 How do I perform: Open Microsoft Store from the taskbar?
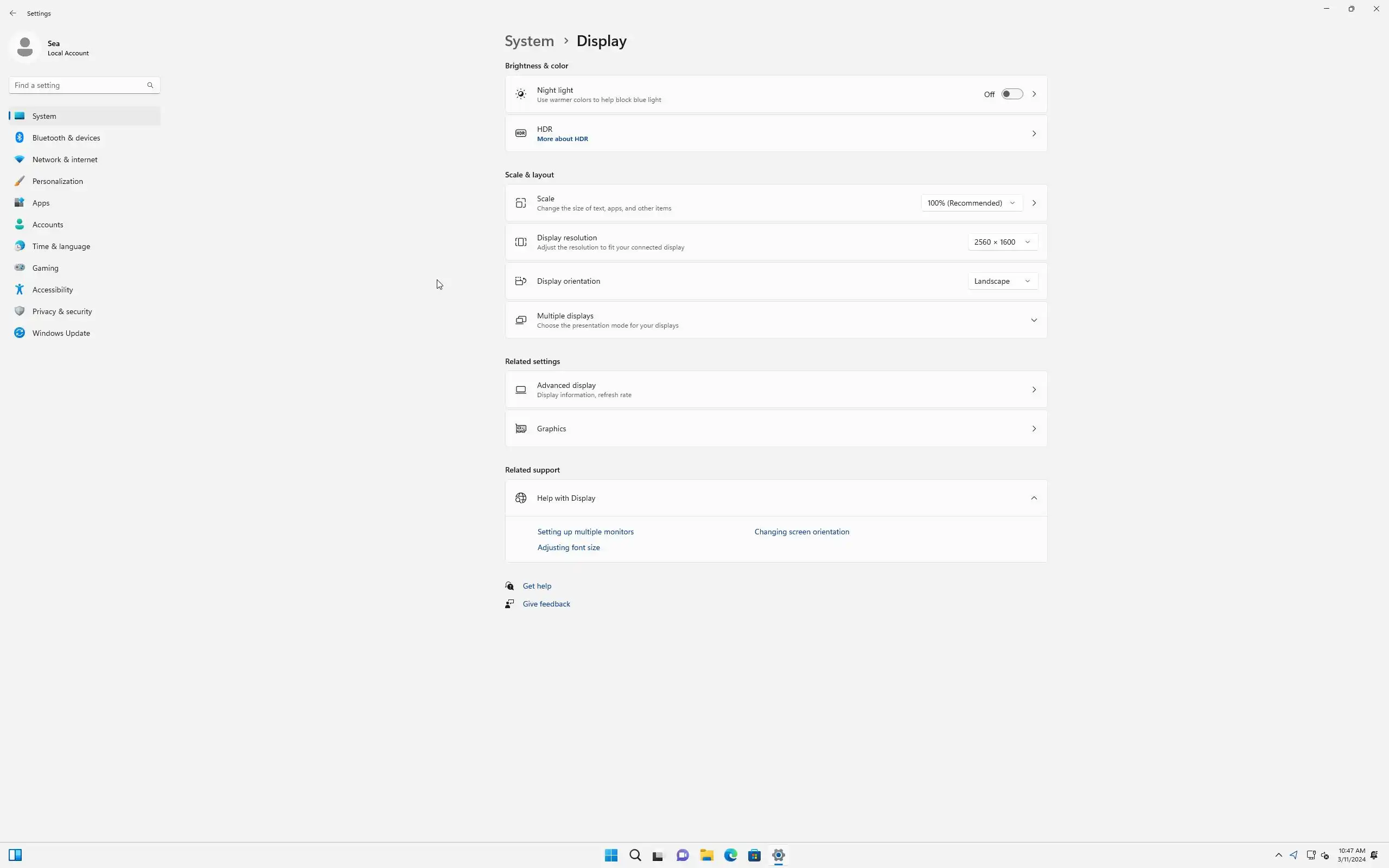coord(754,855)
